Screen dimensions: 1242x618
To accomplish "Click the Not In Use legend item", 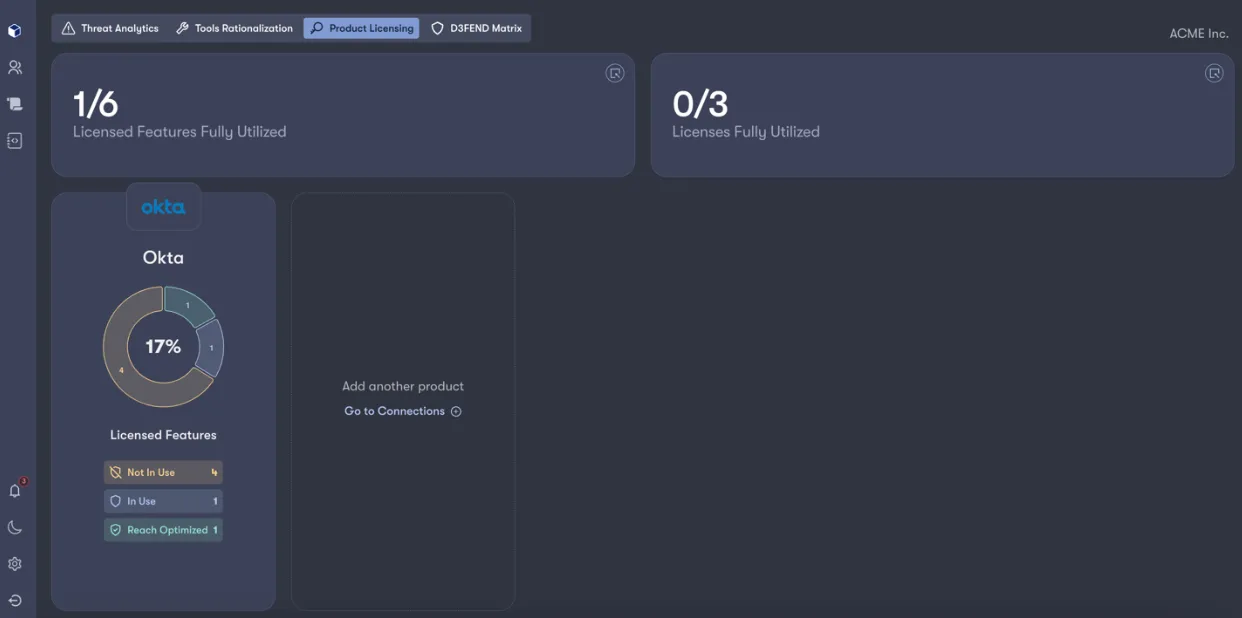I will coord(163,472).
